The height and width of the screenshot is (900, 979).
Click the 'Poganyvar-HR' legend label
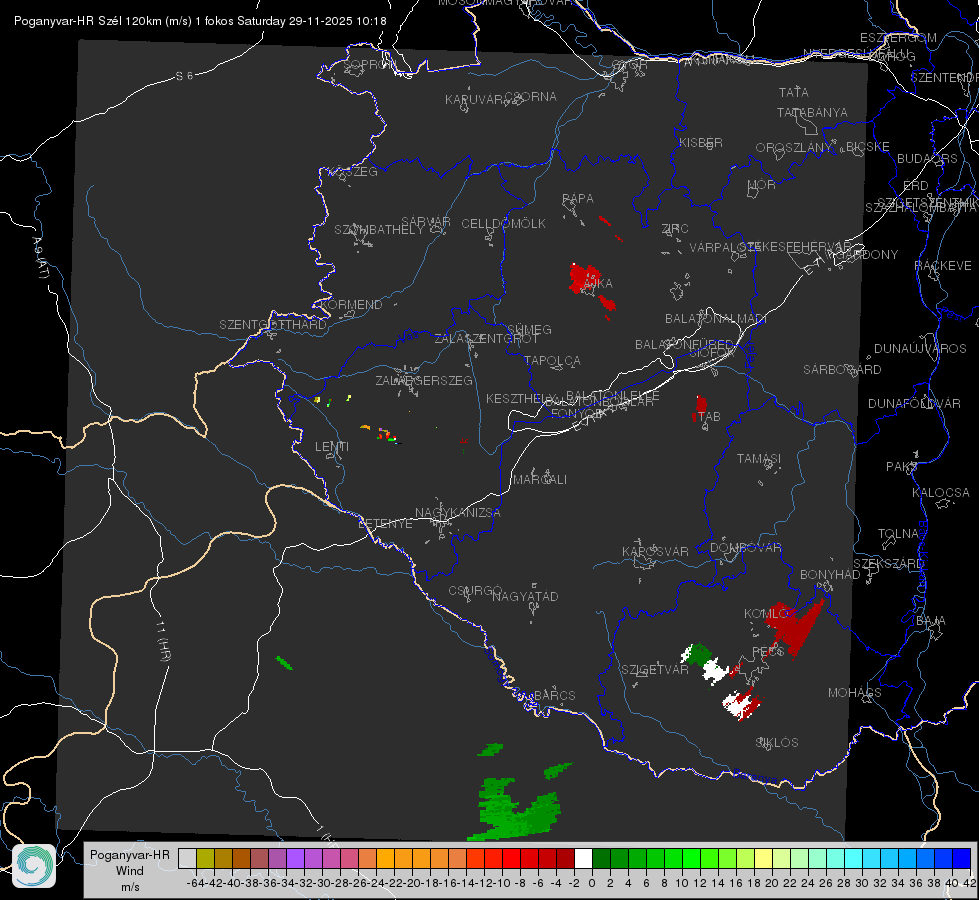[130, 854]
